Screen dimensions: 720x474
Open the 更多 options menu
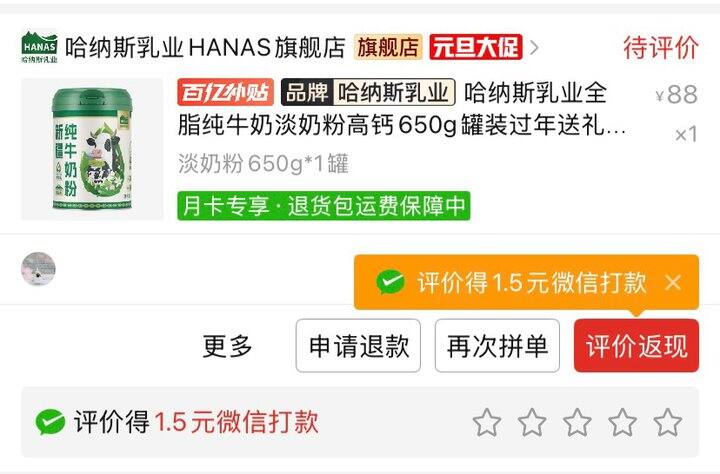tap(227, 346)
